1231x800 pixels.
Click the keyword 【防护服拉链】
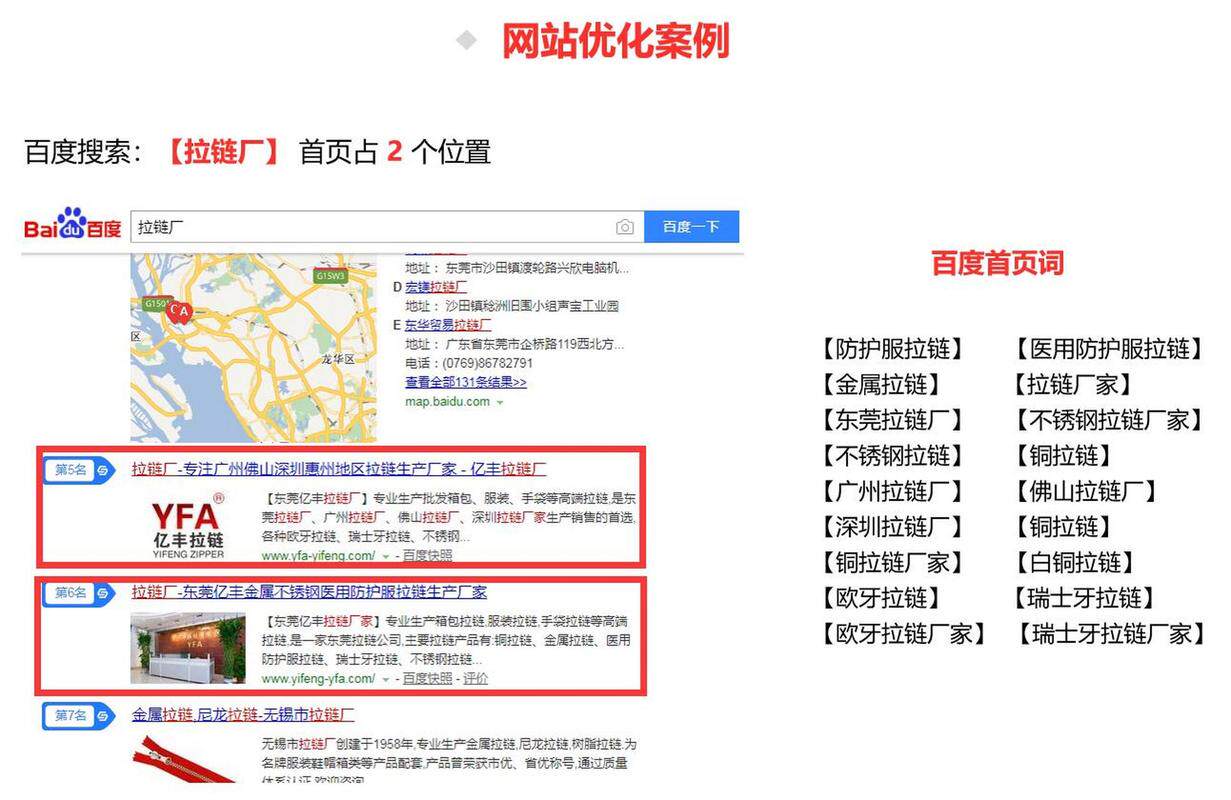coord(893,349)
